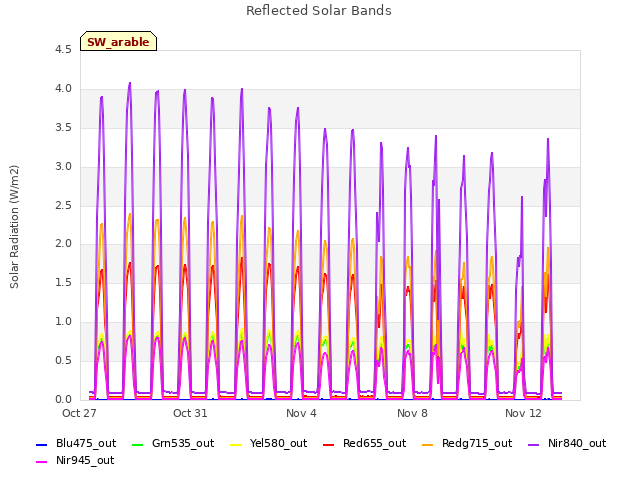Image resolution: width=640 pixels, height=480 pixels.
Task: Click the magenta Nir945_out legend swatch
Action: tap(42, 462)
